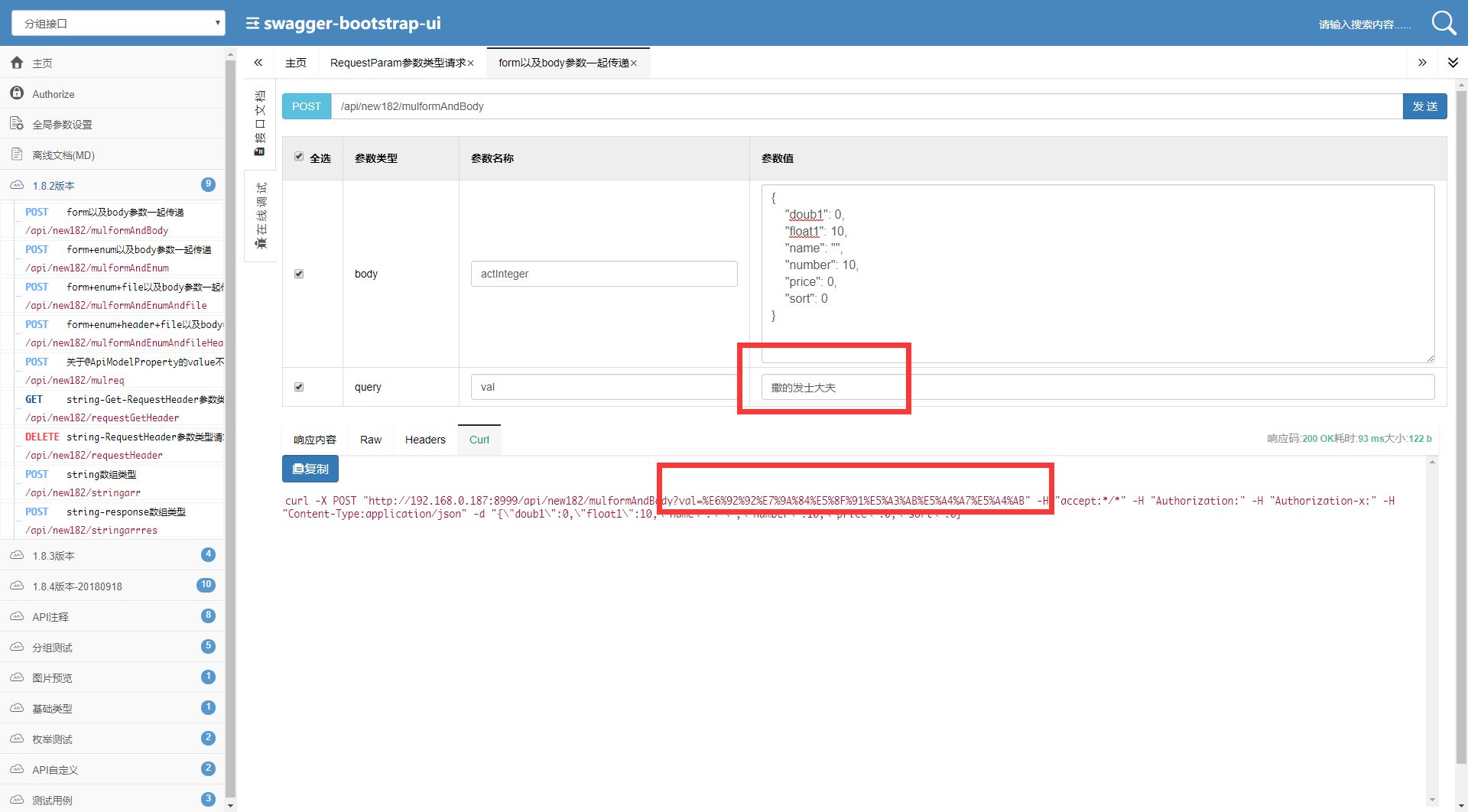Switch to the Headers response tab
The height and width of the screenshot is (812, 1468).
click(x=425, y=440)
